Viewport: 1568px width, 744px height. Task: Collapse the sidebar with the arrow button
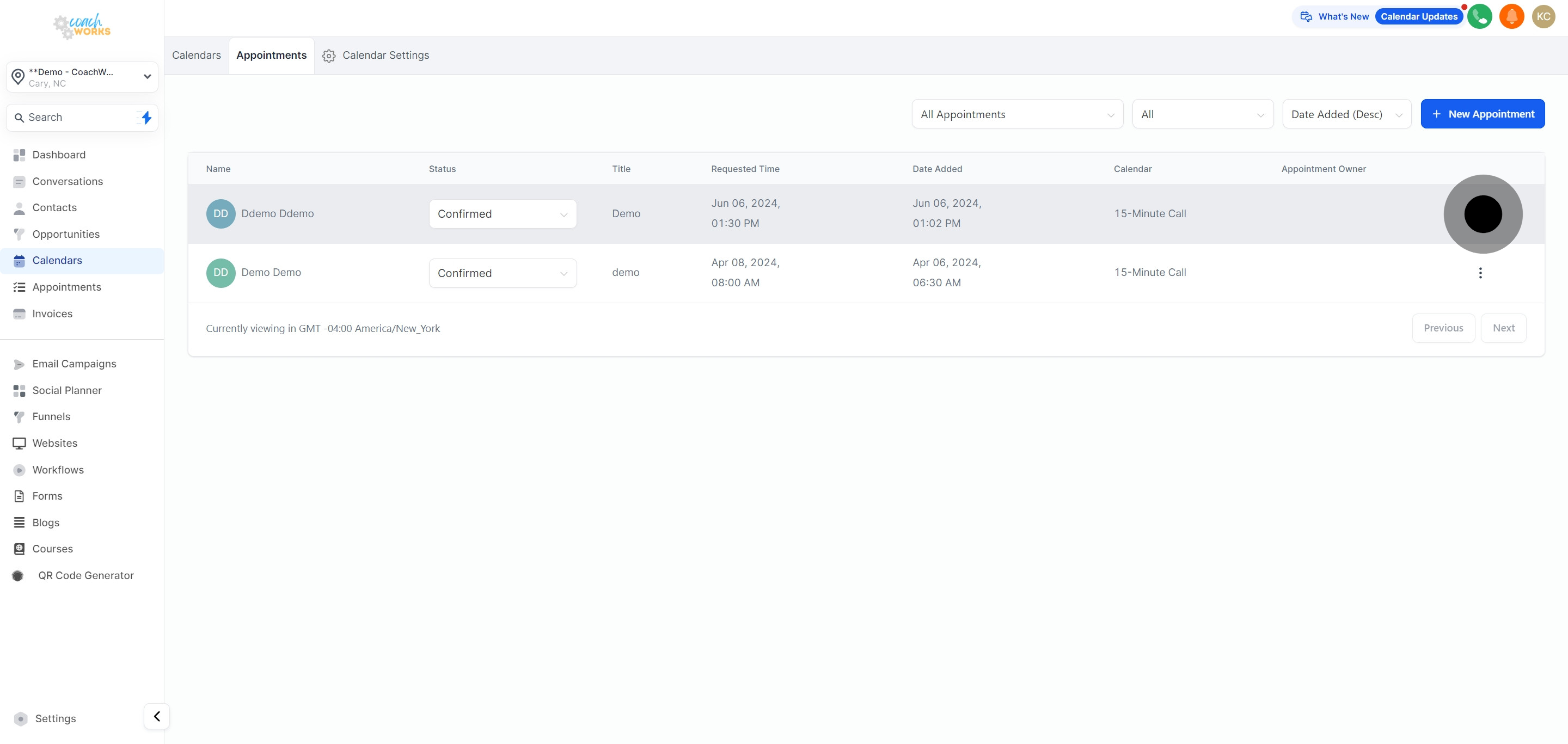(x=156, y=716)
